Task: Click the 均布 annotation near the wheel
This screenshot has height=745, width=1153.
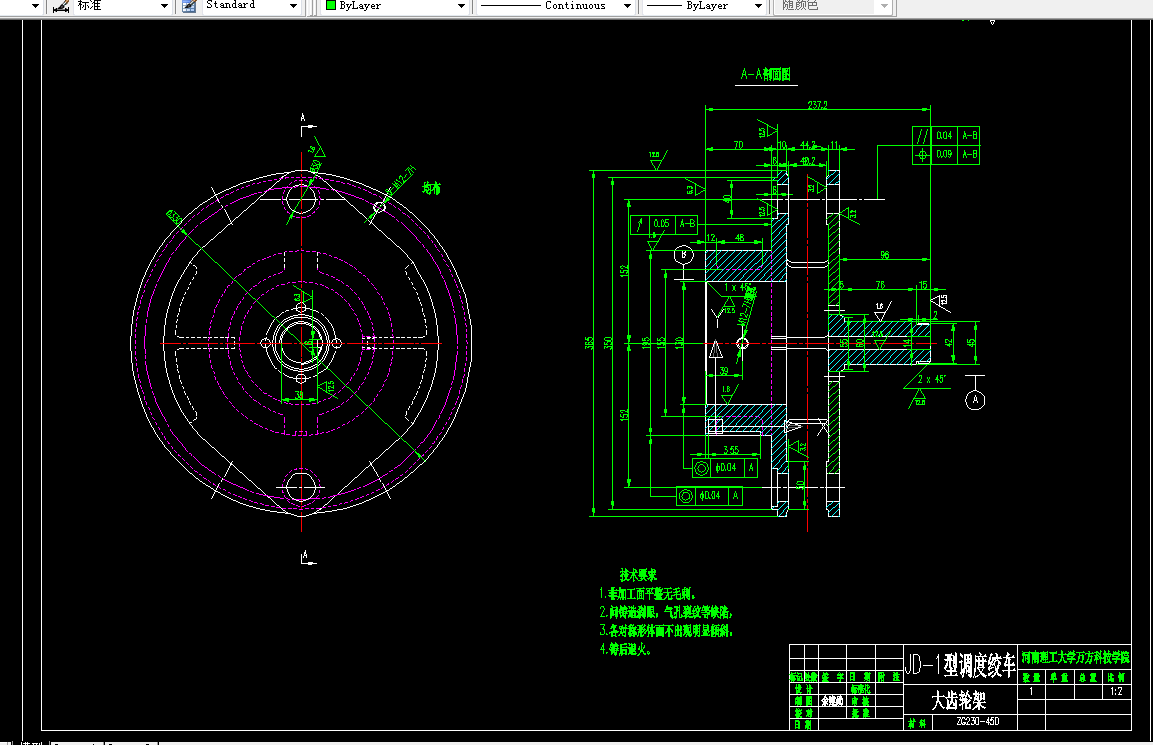Action: pyautogui.click(x=431, y=187)
